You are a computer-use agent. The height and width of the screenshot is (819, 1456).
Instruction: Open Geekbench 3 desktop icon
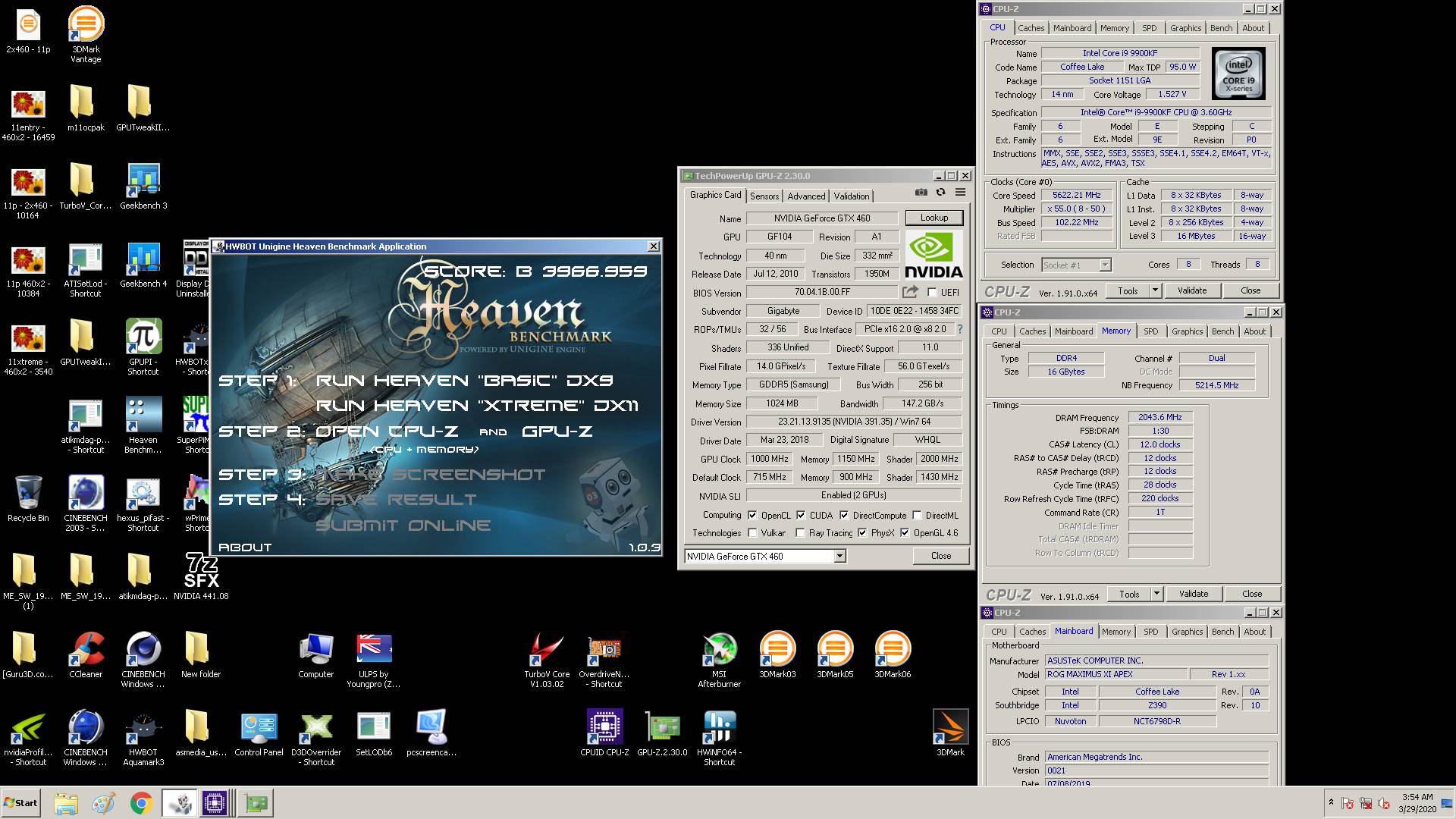(143, 187)
